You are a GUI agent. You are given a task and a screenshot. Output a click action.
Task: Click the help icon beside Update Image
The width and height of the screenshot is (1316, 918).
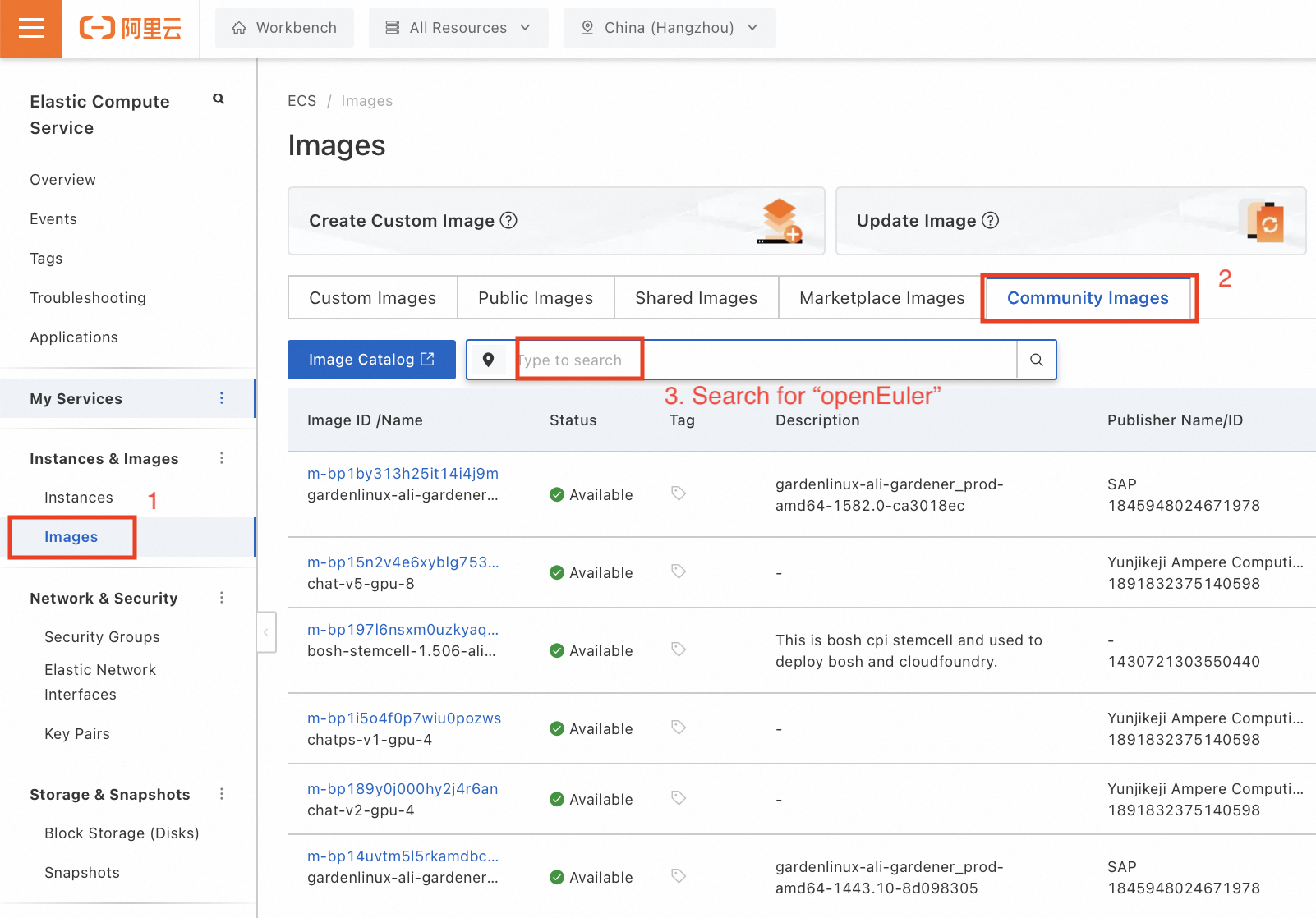pos(991,220)
